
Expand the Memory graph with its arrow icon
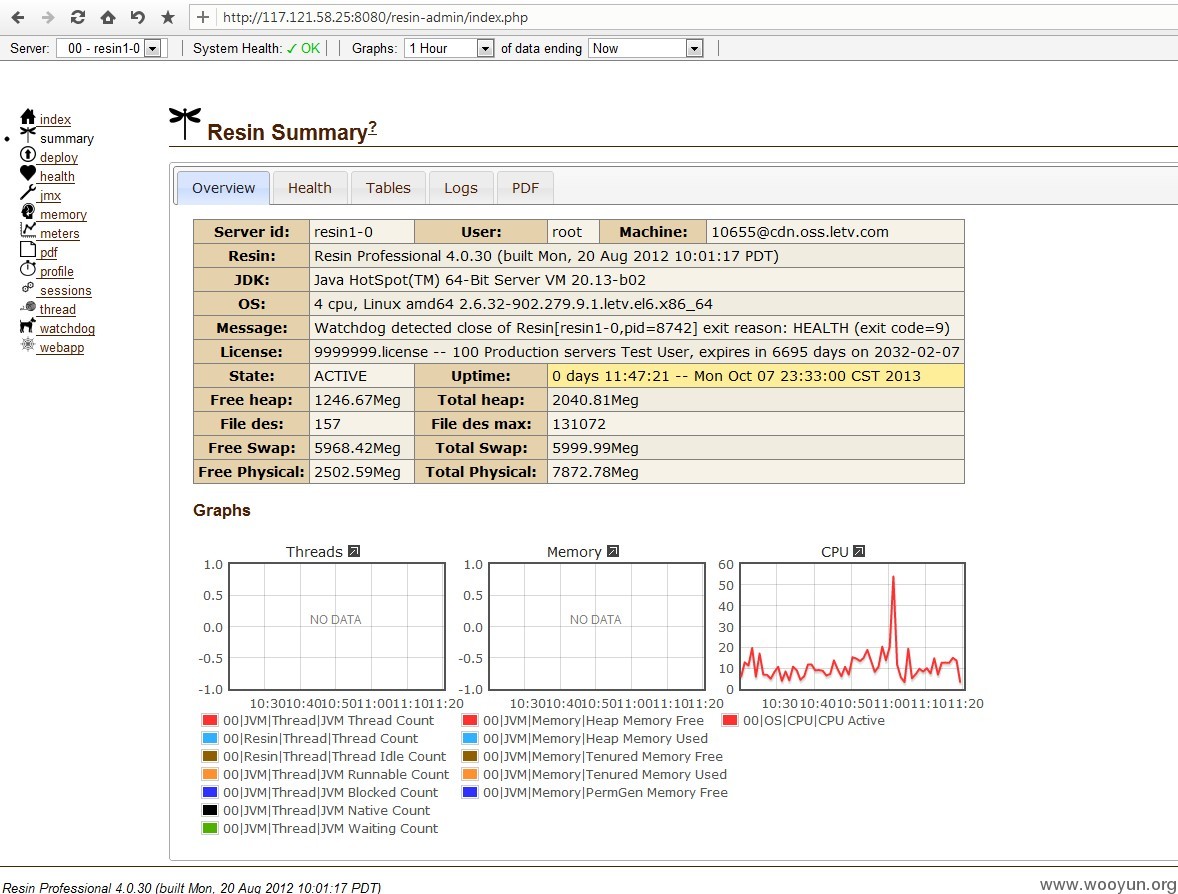click(613, 551)
